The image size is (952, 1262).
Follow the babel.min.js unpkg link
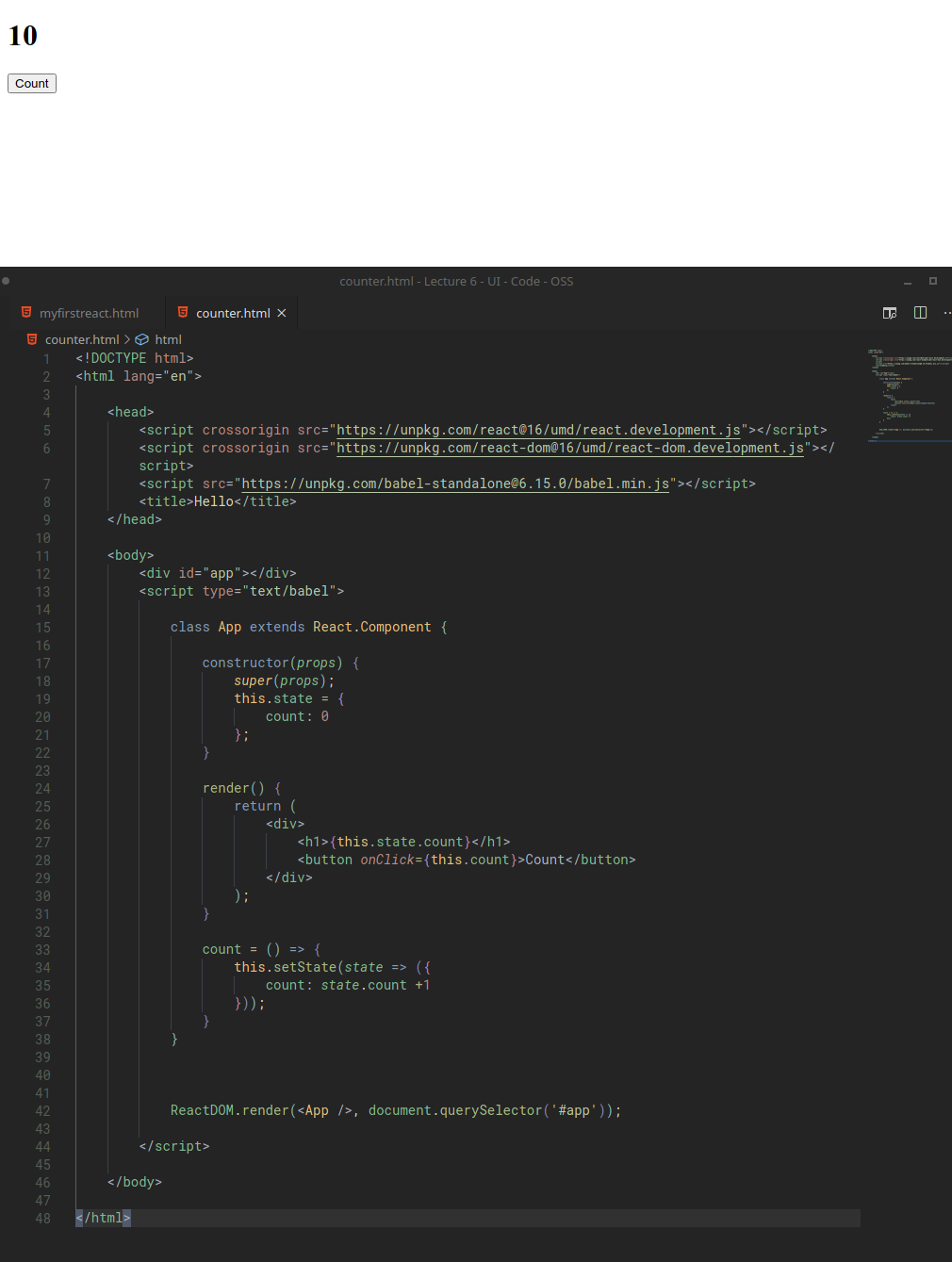pos(455,483)
